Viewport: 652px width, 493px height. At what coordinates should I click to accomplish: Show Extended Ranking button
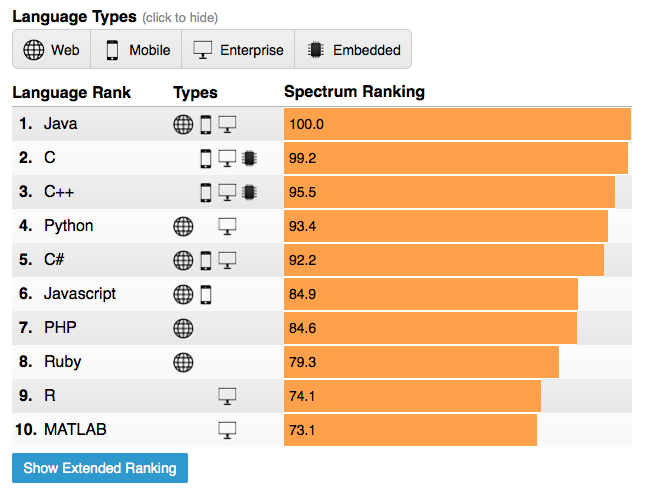[100, 468]
